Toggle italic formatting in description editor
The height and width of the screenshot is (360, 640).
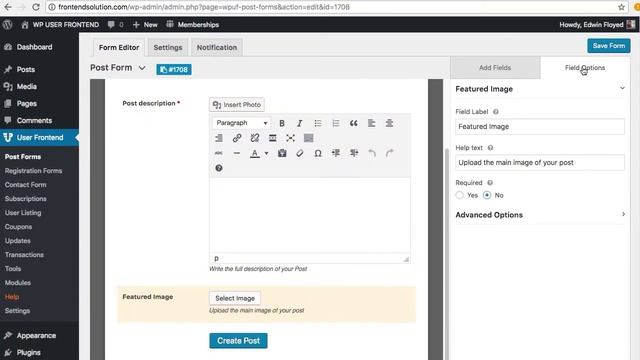pos(300,123)
